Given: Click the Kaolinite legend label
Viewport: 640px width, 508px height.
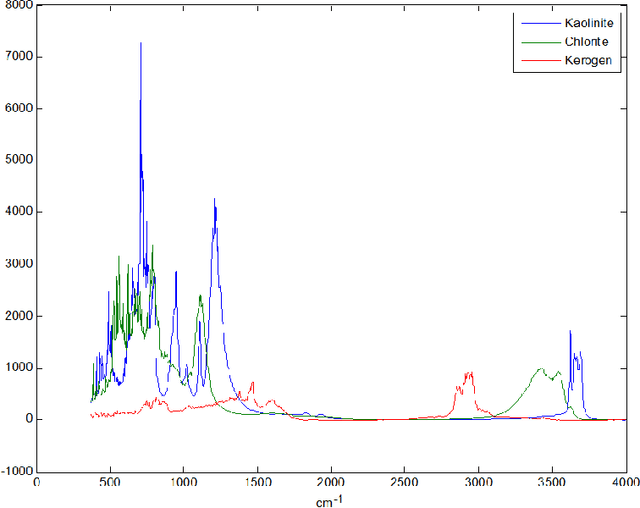Looking at the screenshot, I should (585, 23).
